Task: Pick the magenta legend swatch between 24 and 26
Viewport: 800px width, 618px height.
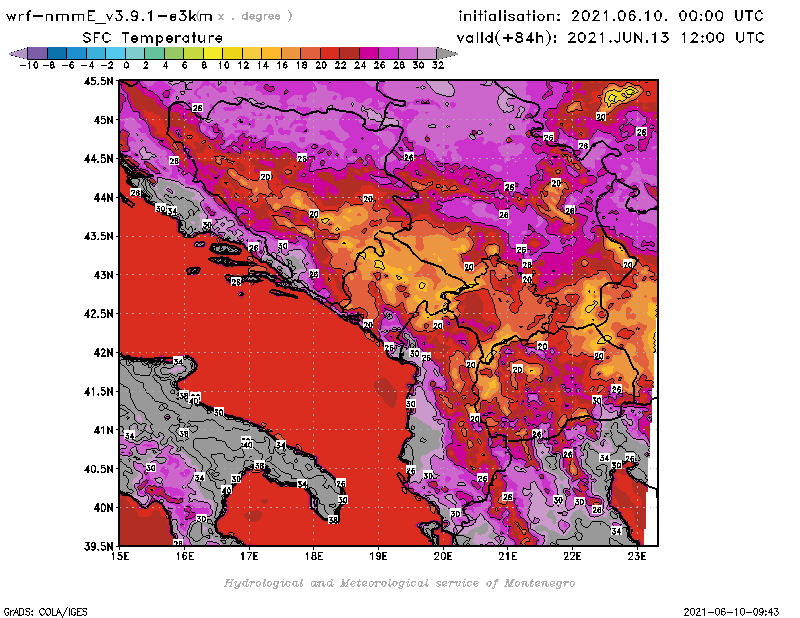Action: 369,53
